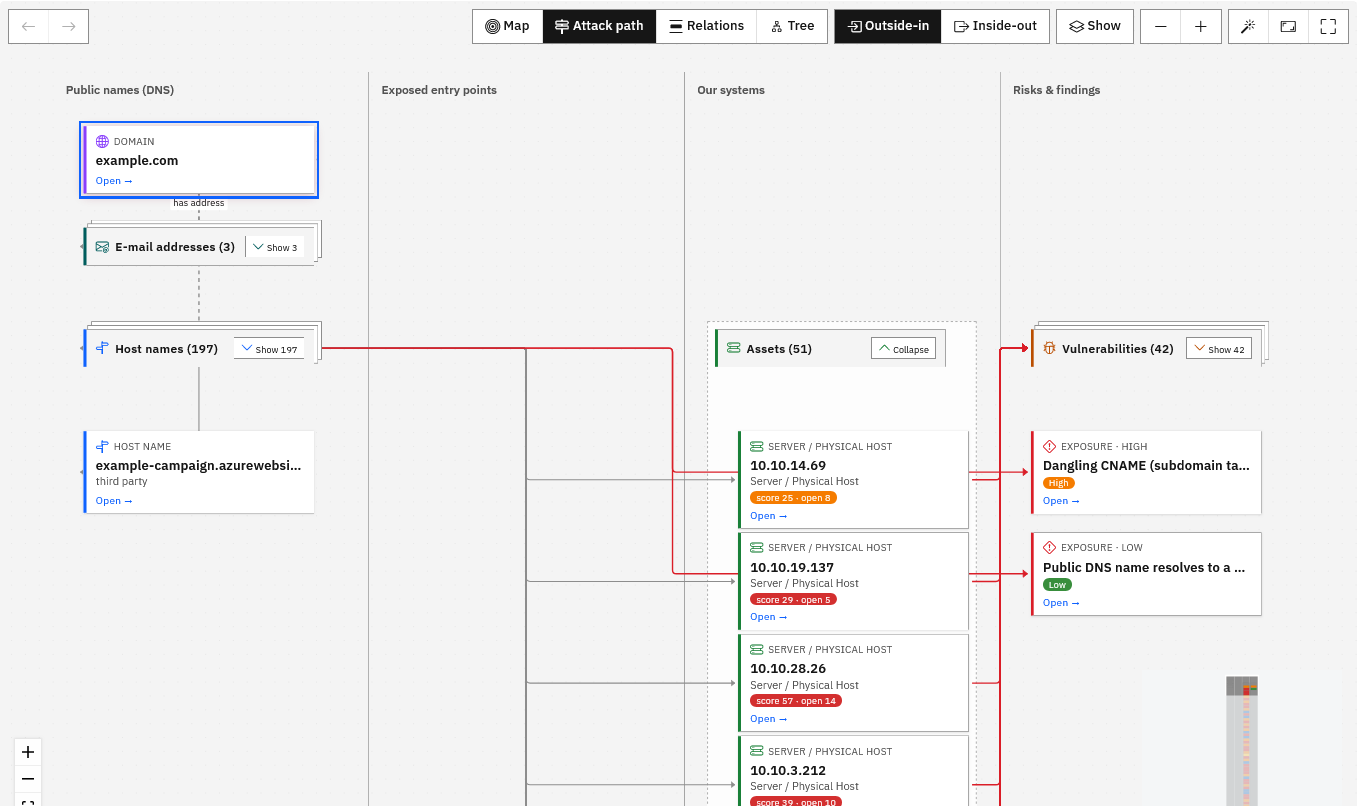Click the Our systems column header
Screen dimensions: 1361x806
pyautogui.click(x=731, y=90)
